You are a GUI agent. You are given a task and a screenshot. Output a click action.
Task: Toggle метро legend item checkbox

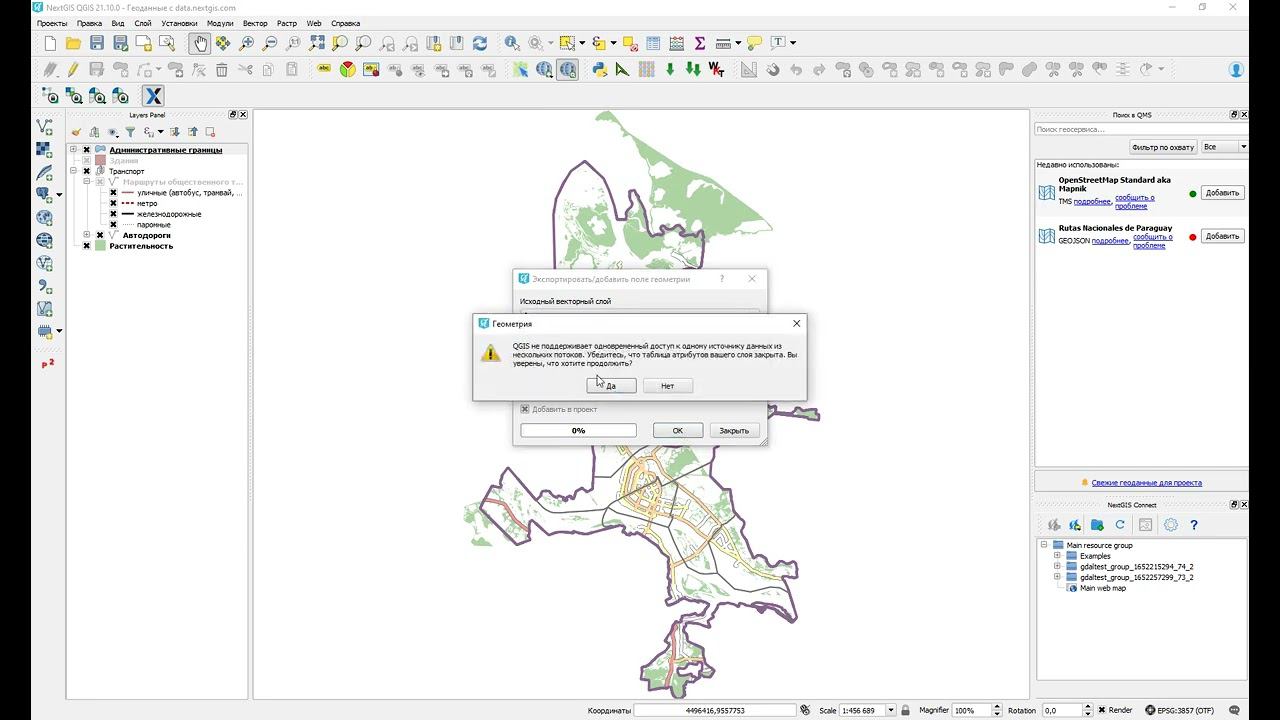pyautogui.click(x=113, y=203)
